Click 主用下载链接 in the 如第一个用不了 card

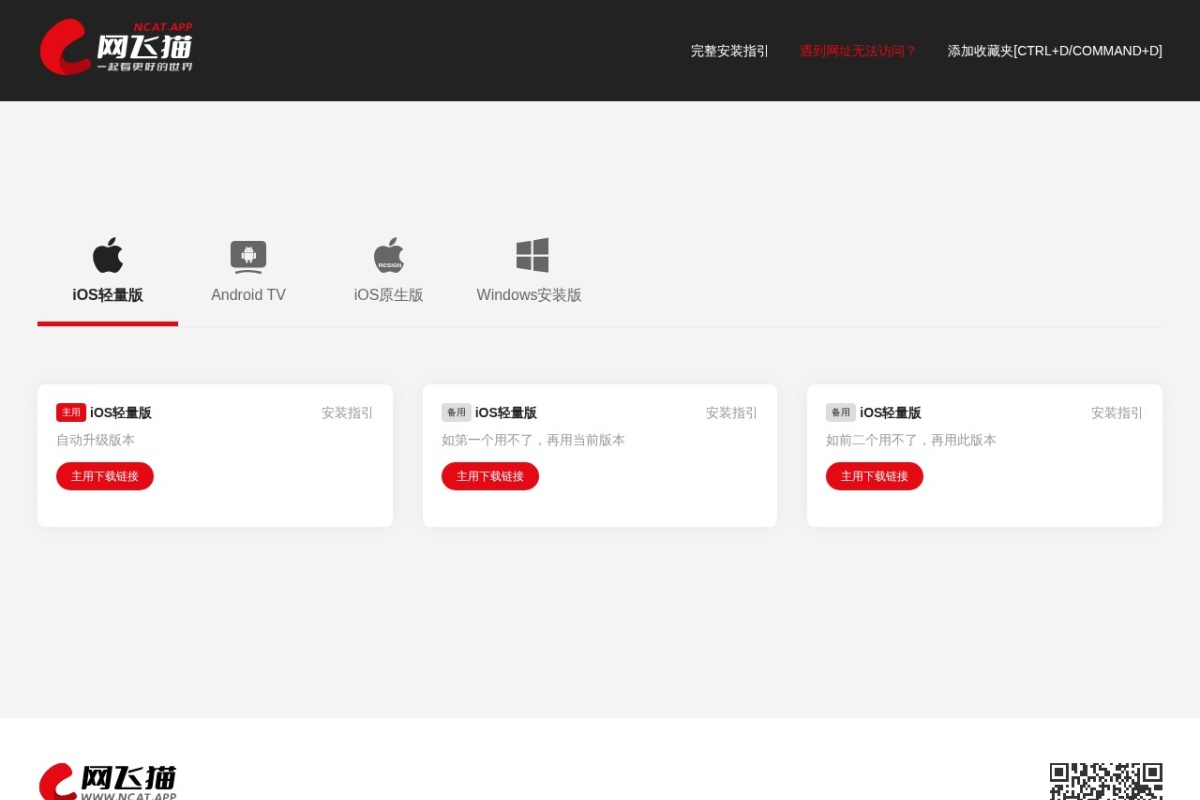click(x=490, y=476)
